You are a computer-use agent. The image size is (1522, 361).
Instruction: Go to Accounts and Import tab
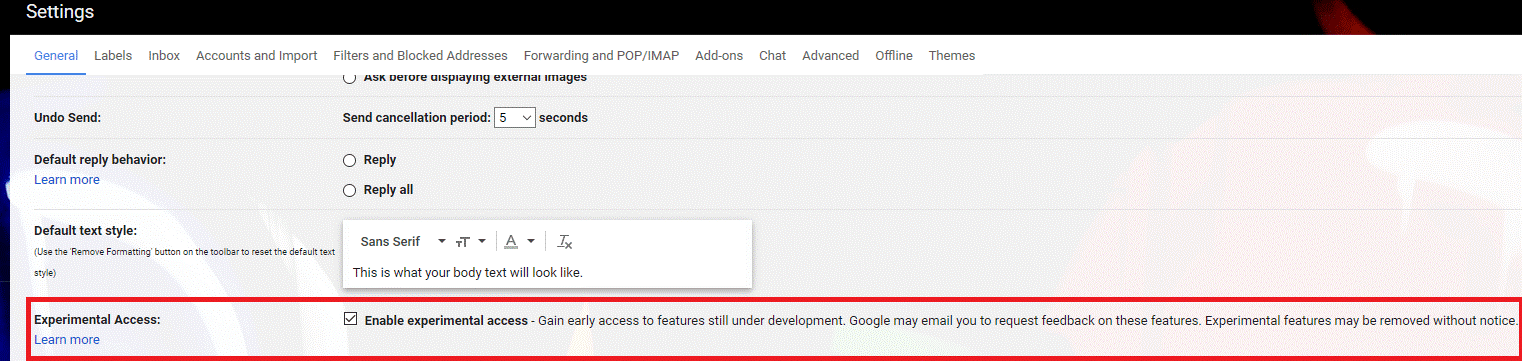257,56
